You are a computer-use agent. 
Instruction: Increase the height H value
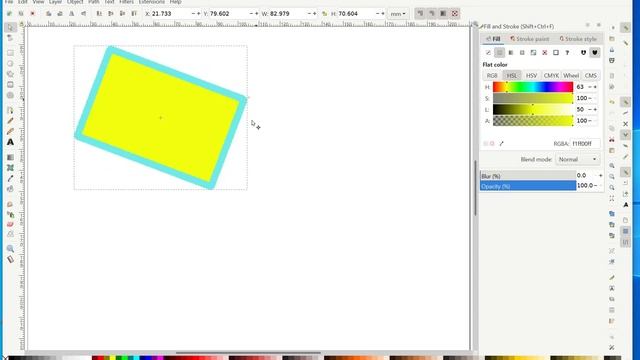click(x=383, y=13)
